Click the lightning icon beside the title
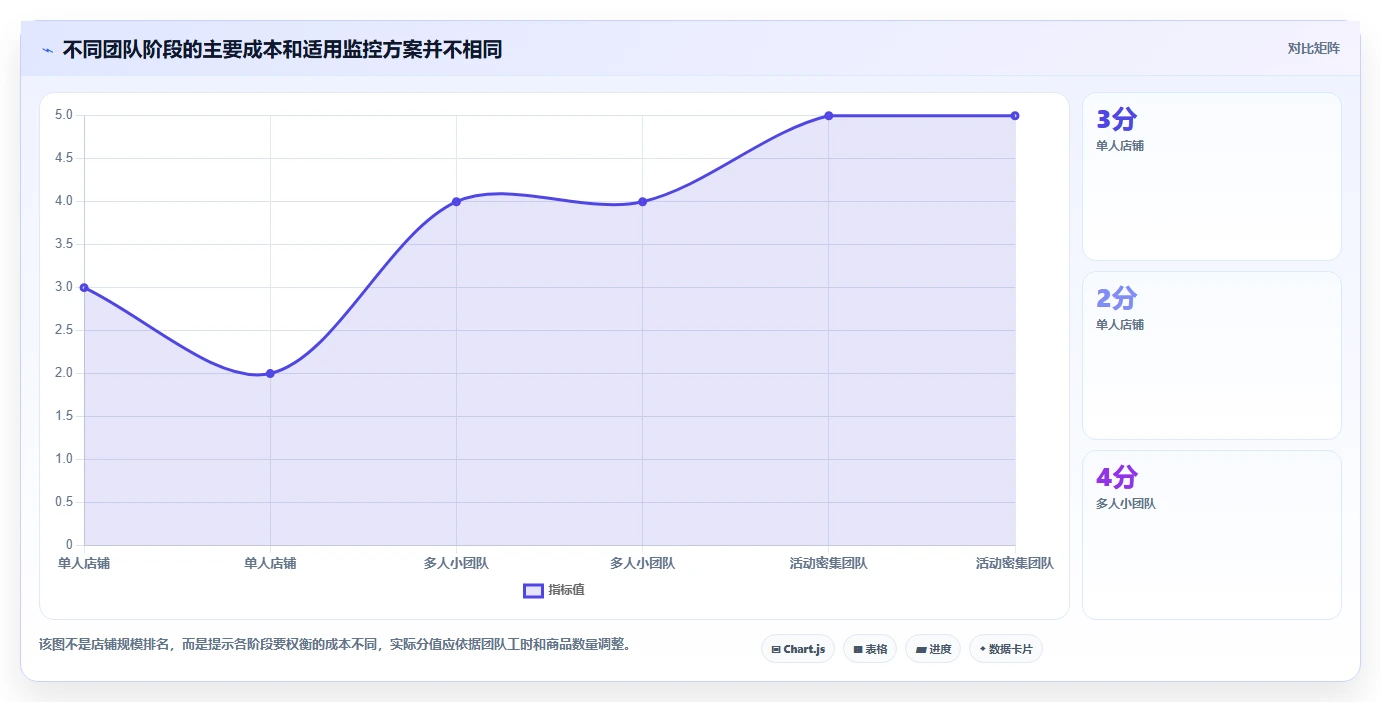 coord(47,50)
